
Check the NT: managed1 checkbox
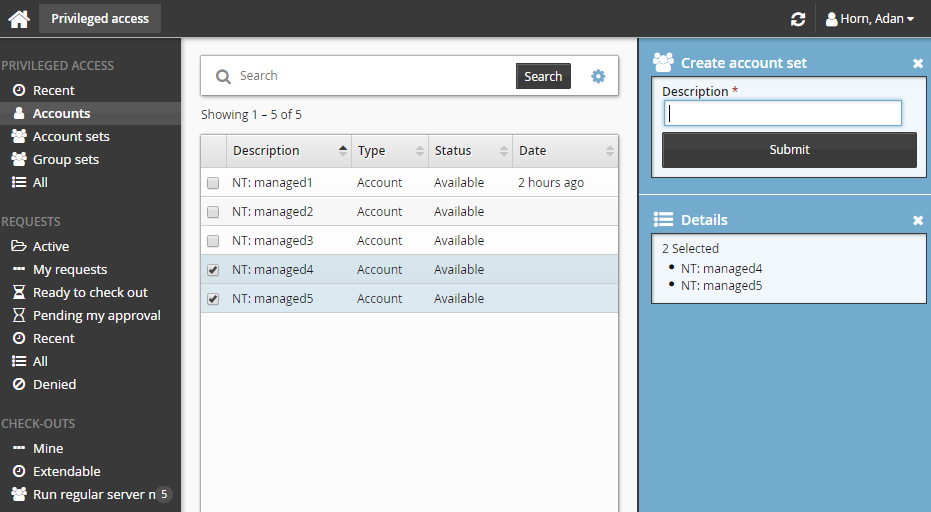click(213, 183)
